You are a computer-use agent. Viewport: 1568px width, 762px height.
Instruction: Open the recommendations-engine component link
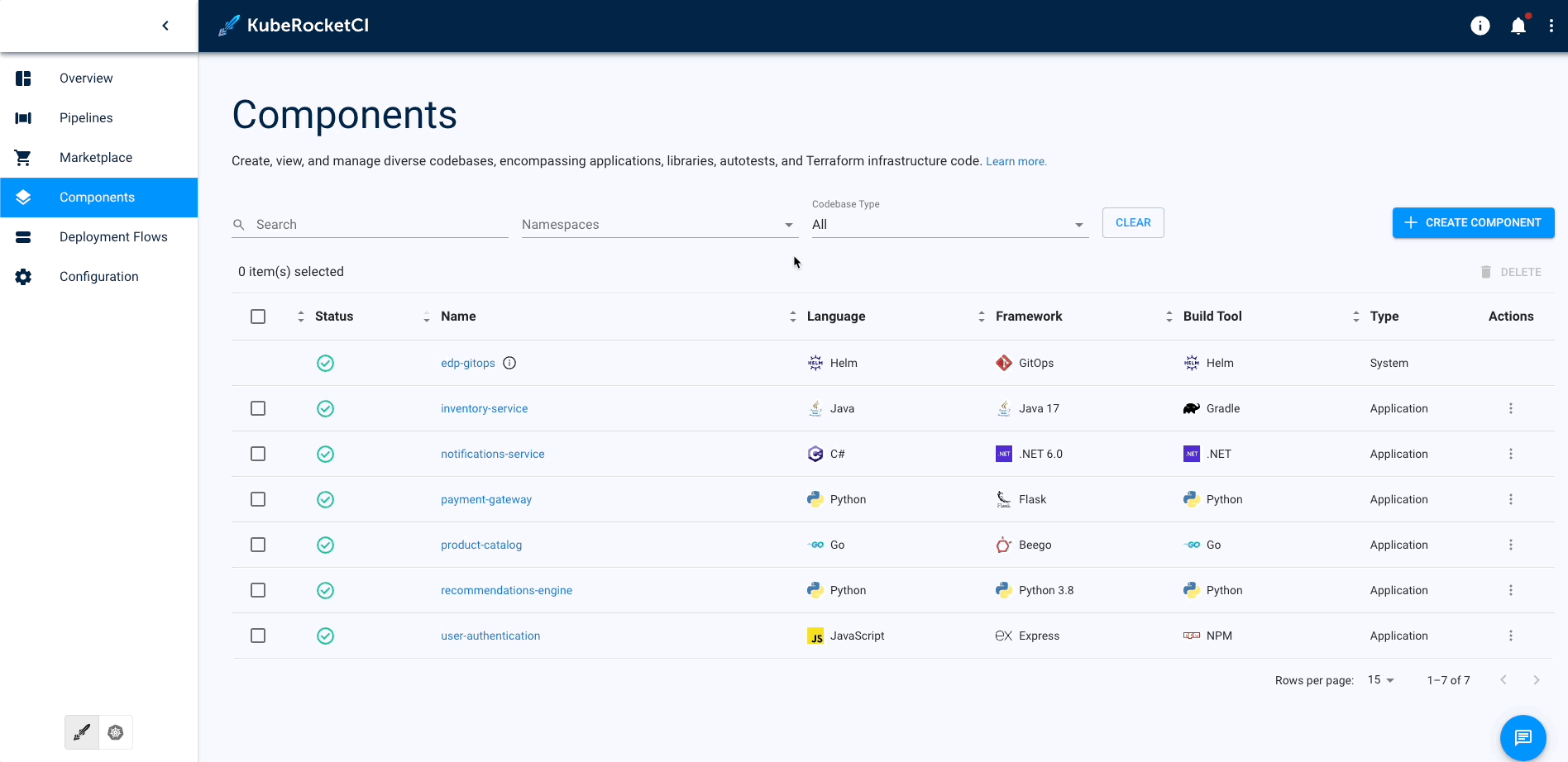(x=506, y=590)
